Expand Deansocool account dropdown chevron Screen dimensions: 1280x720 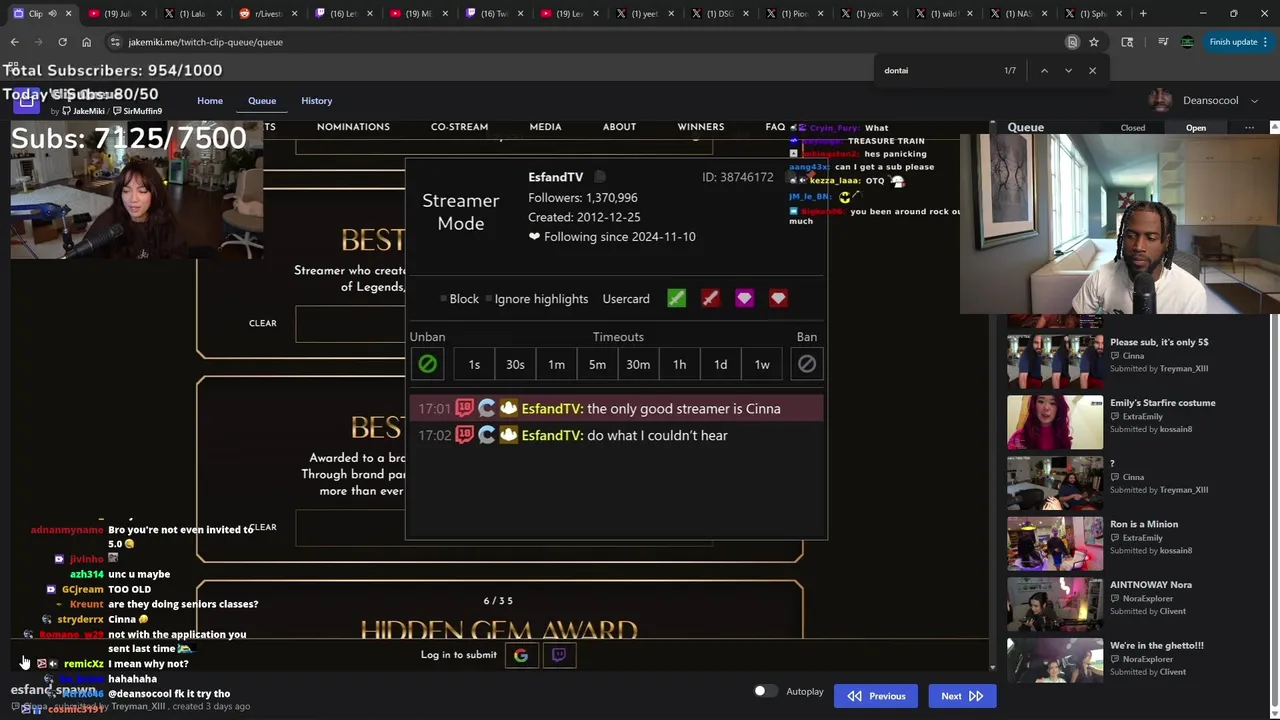pos(1254,101)
